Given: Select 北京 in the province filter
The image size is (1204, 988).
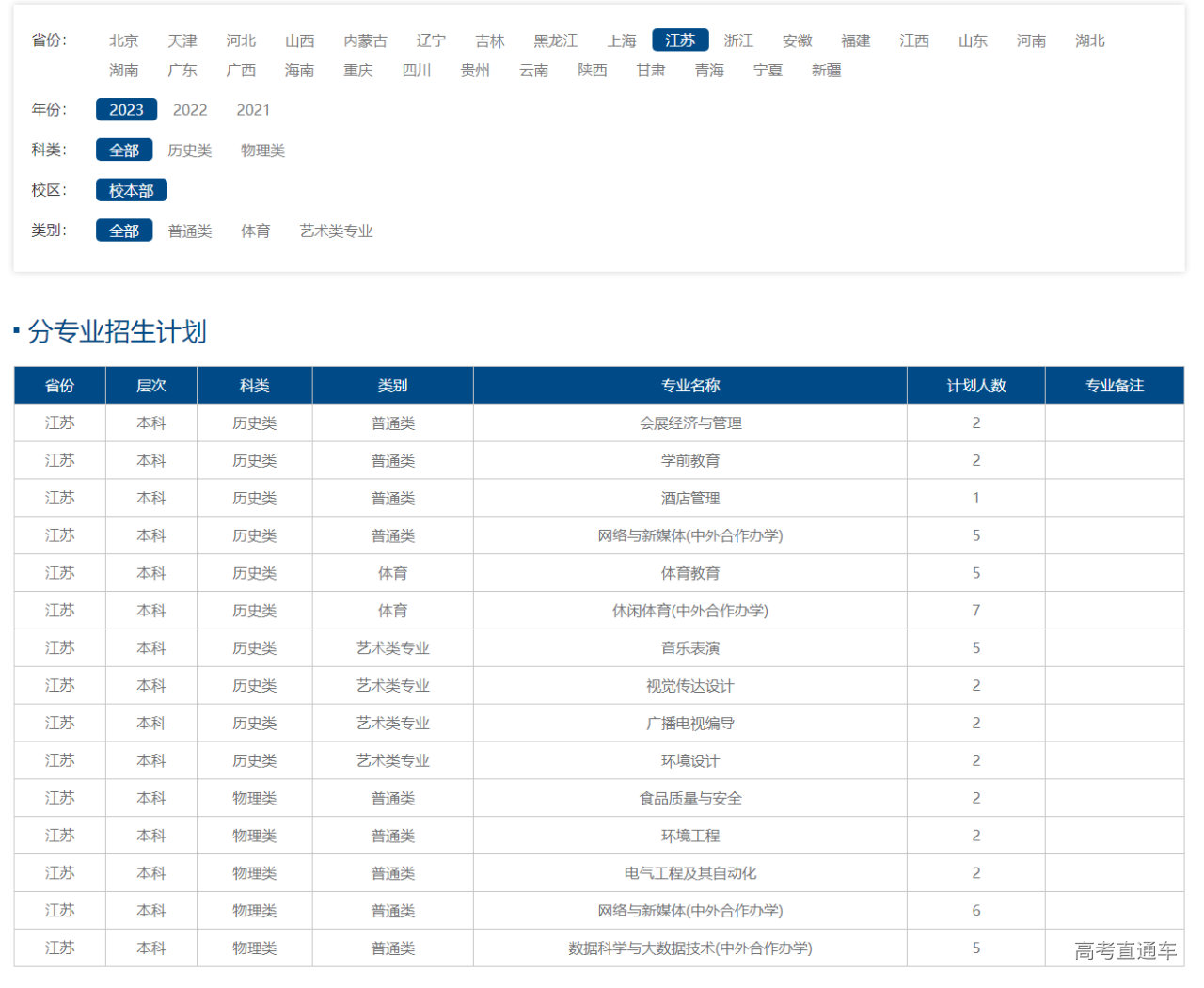Looking at the screenshot, I should (123, 40).
